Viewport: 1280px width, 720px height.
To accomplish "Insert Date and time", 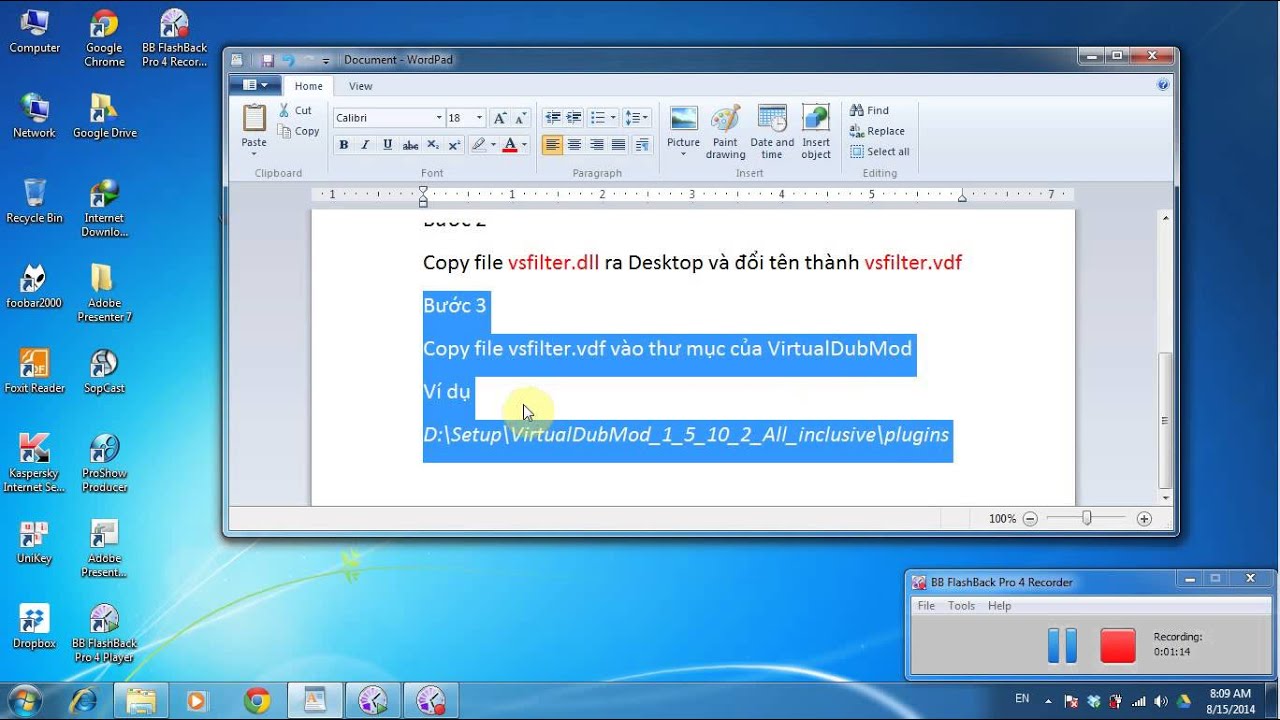I will coord(772,130).
